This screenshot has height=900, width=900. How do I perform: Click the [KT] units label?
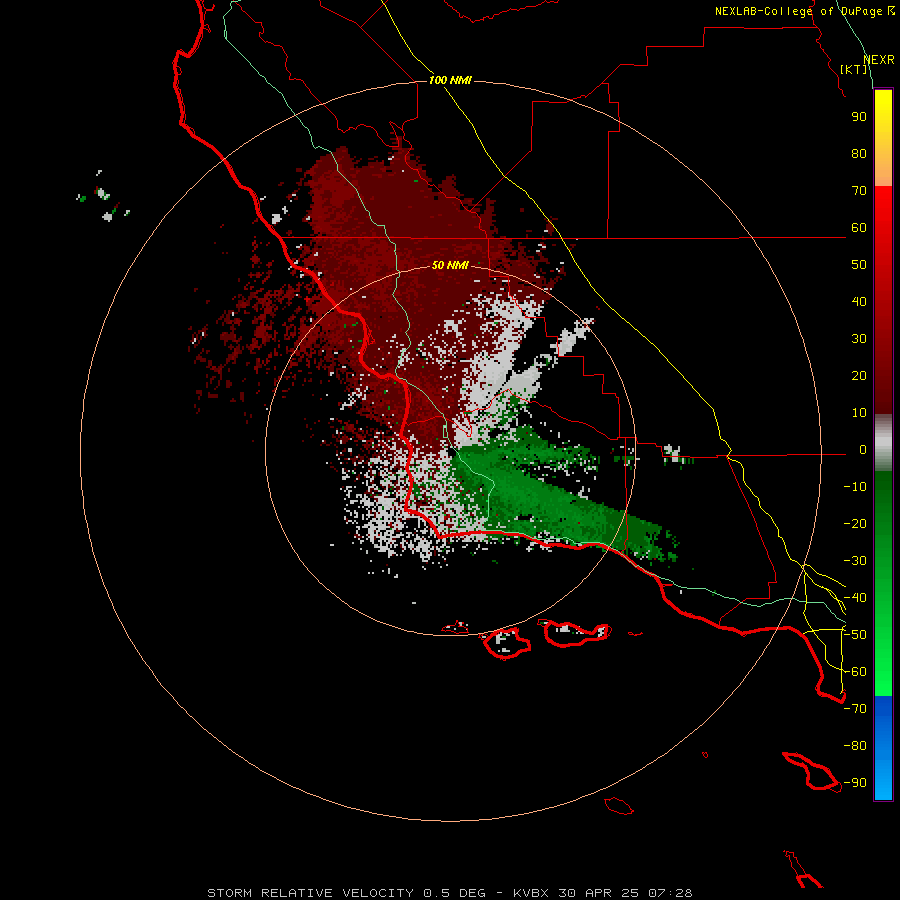coord(854,69)
